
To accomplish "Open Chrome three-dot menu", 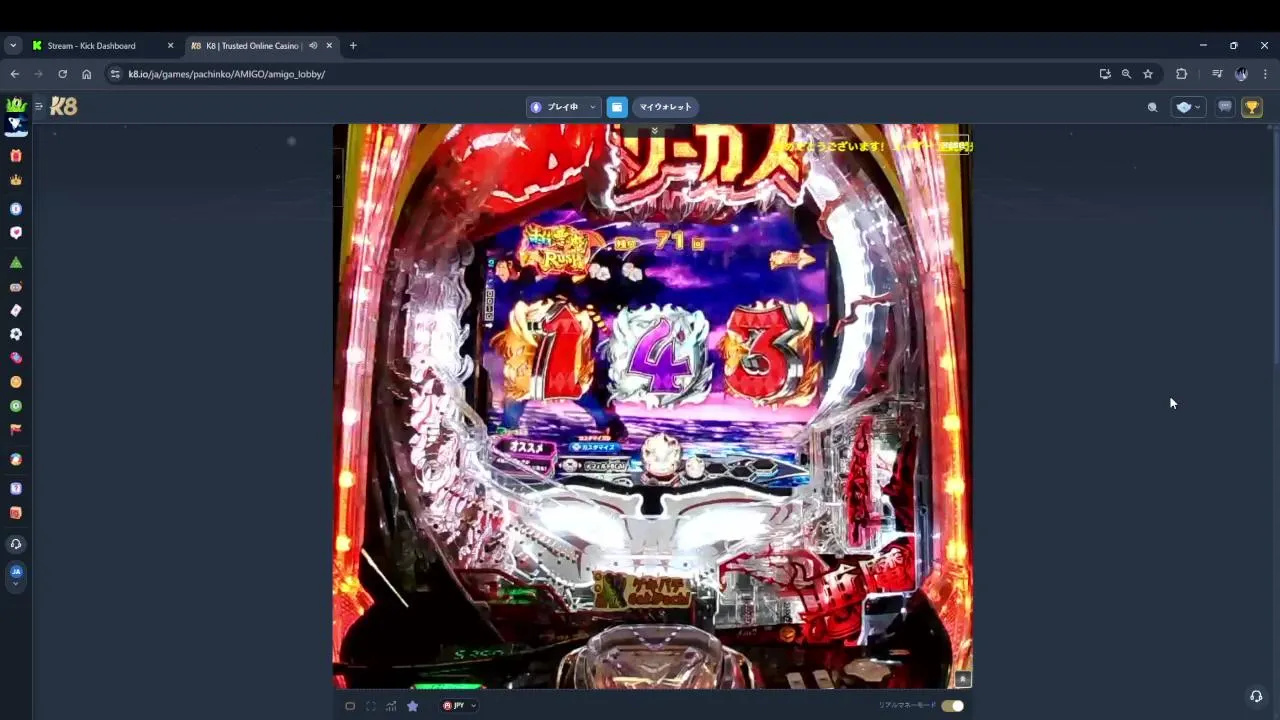I will (x=1265, y=74).
